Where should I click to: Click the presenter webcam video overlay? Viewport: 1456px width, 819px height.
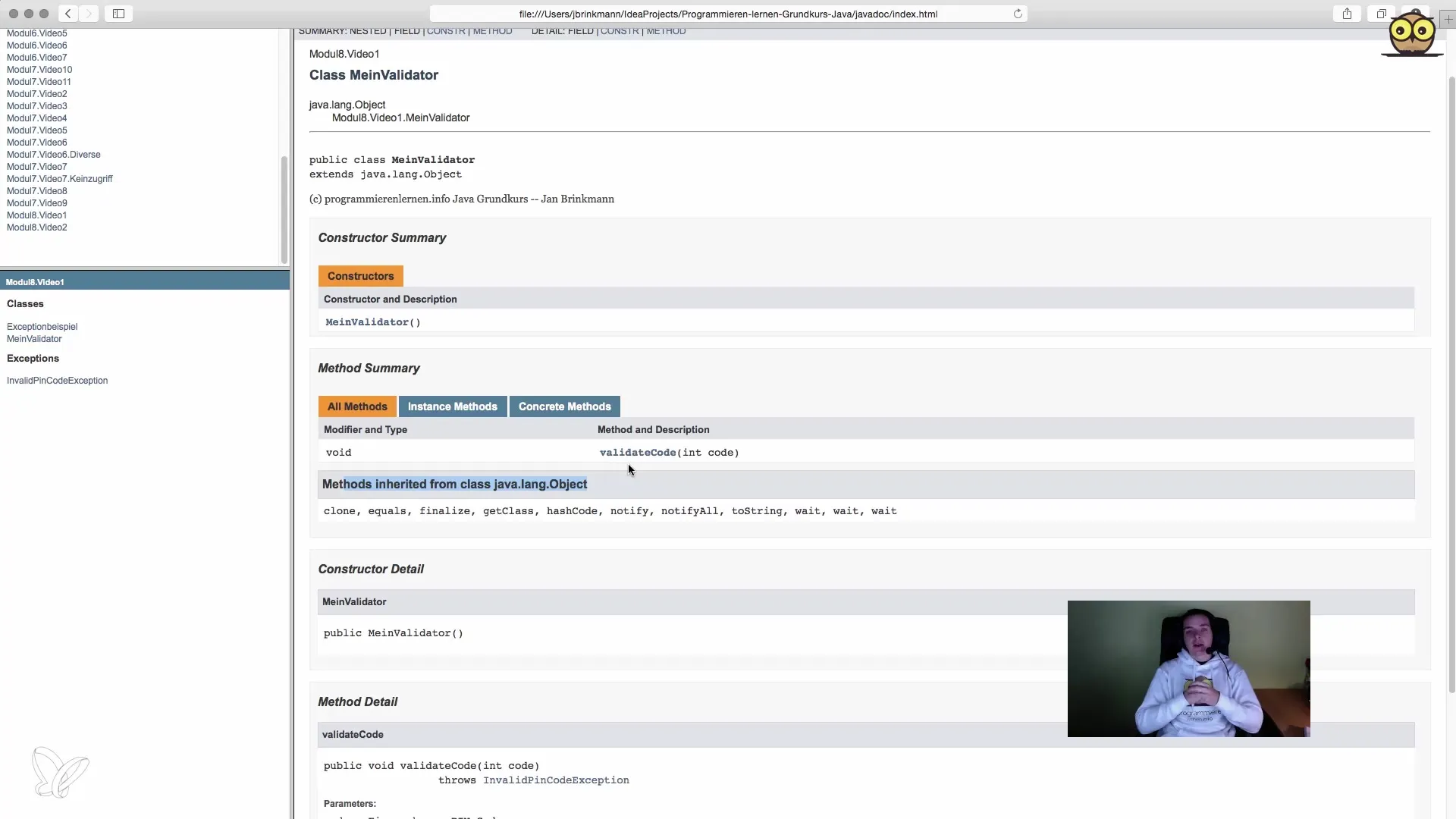(1188, 669)
